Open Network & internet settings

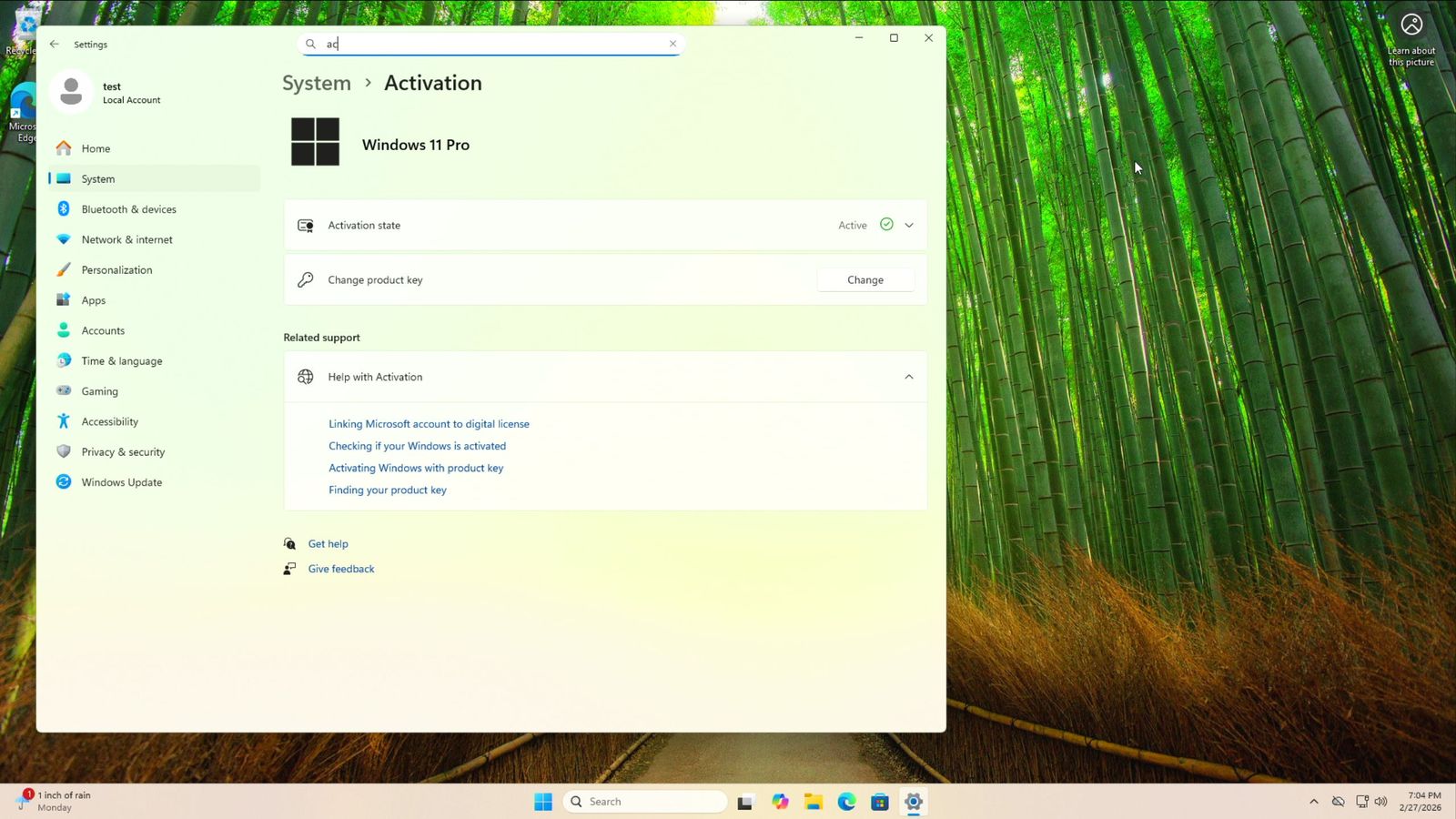[x=126, y=239]
